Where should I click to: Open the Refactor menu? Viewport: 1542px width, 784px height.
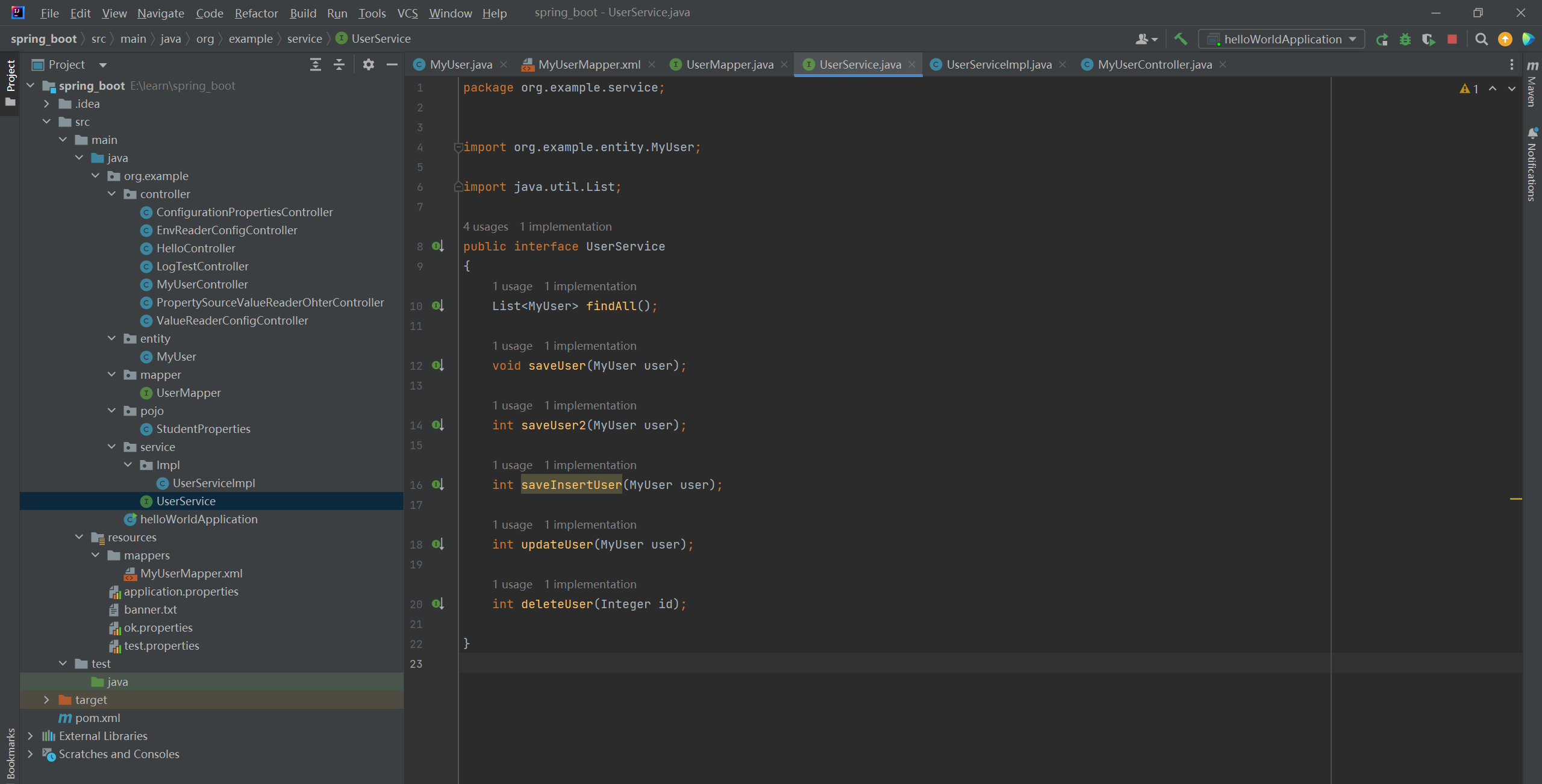tap(256, 13)
